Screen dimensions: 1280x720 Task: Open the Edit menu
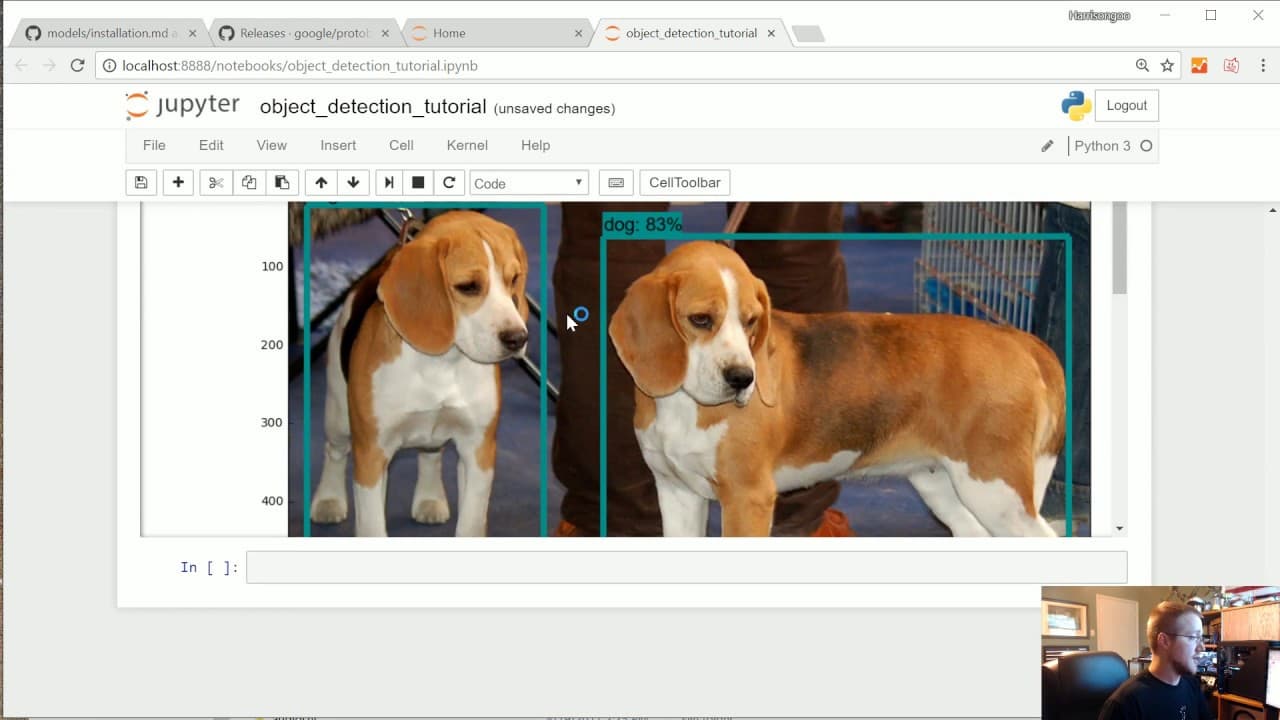[x=211, y=145]
